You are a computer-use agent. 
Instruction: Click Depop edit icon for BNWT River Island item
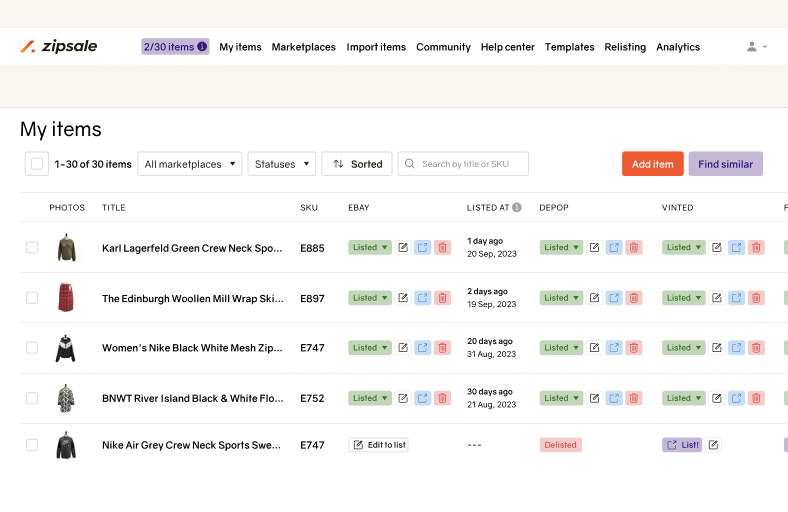click(x=594, y=398)
